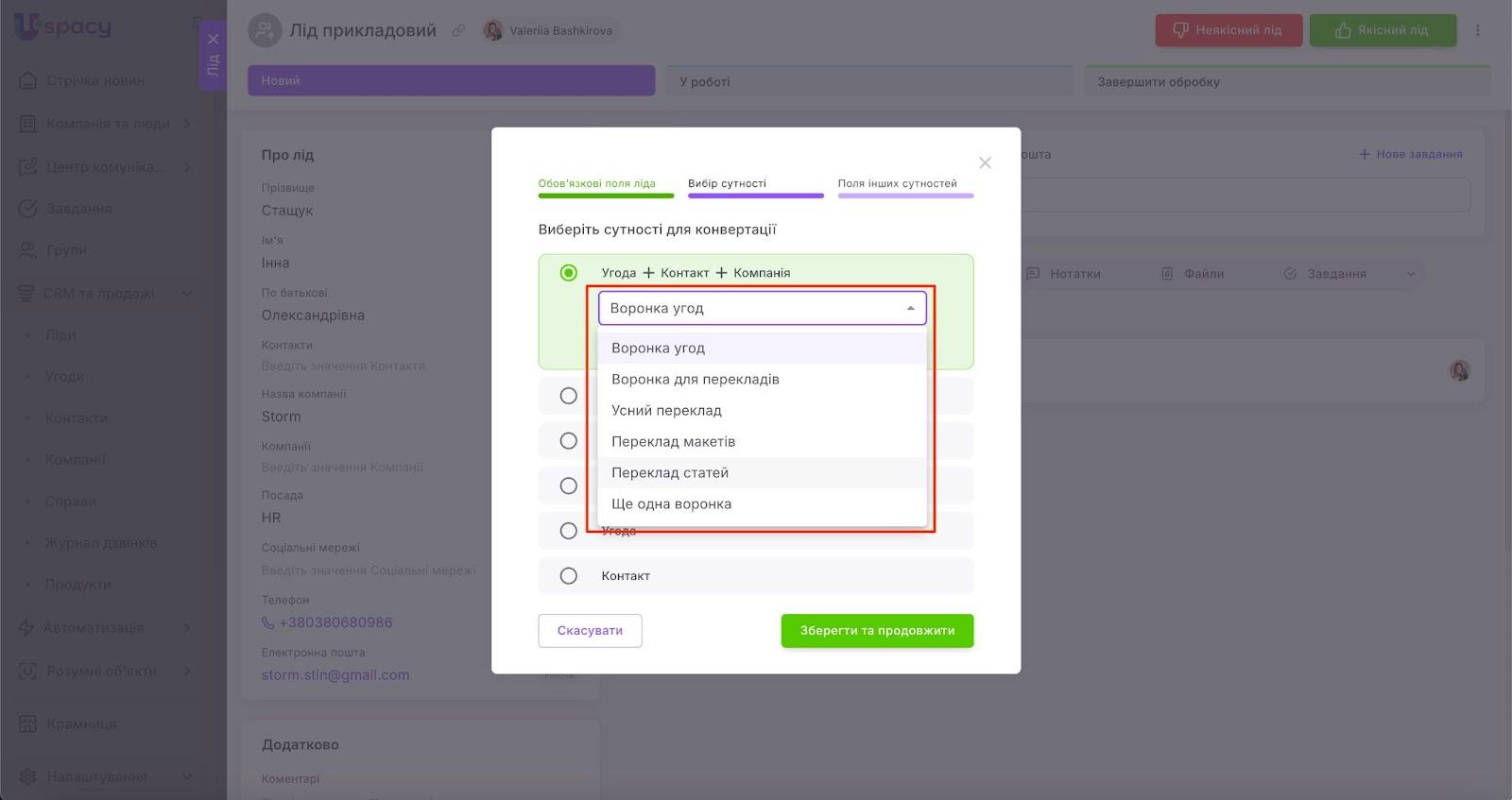This screenshot has width=1512, height=800.
Task: Click the Автоматизація lightning icon
Action: (x=26, y=627)
